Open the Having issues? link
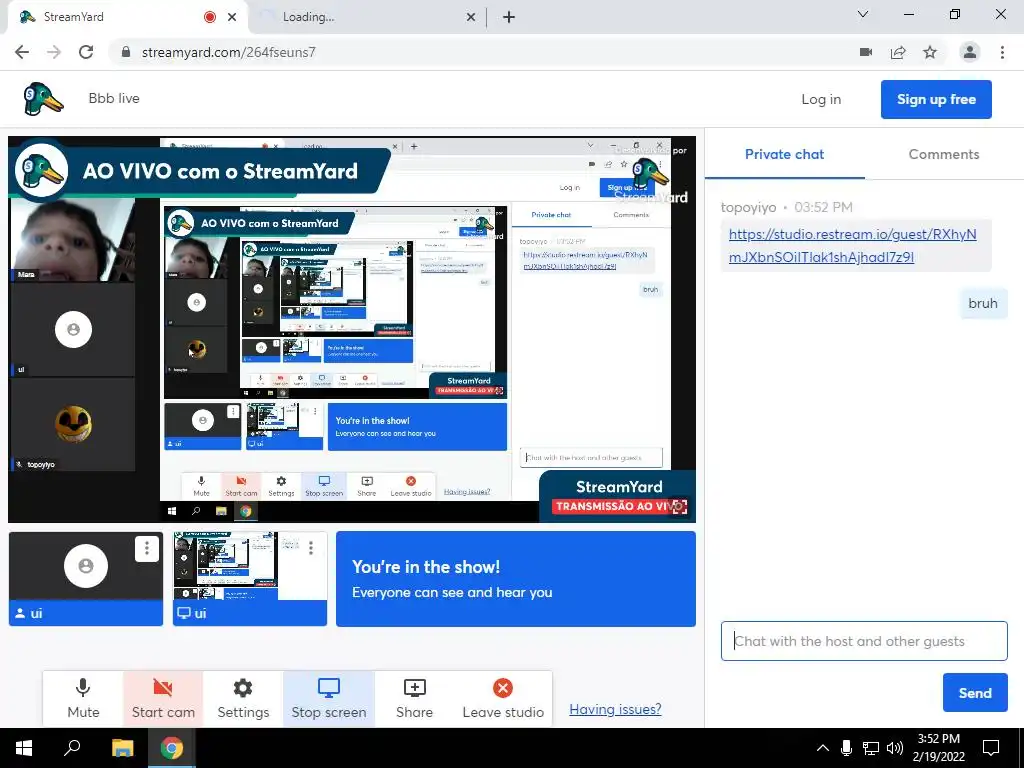 (x=615, y=709)
